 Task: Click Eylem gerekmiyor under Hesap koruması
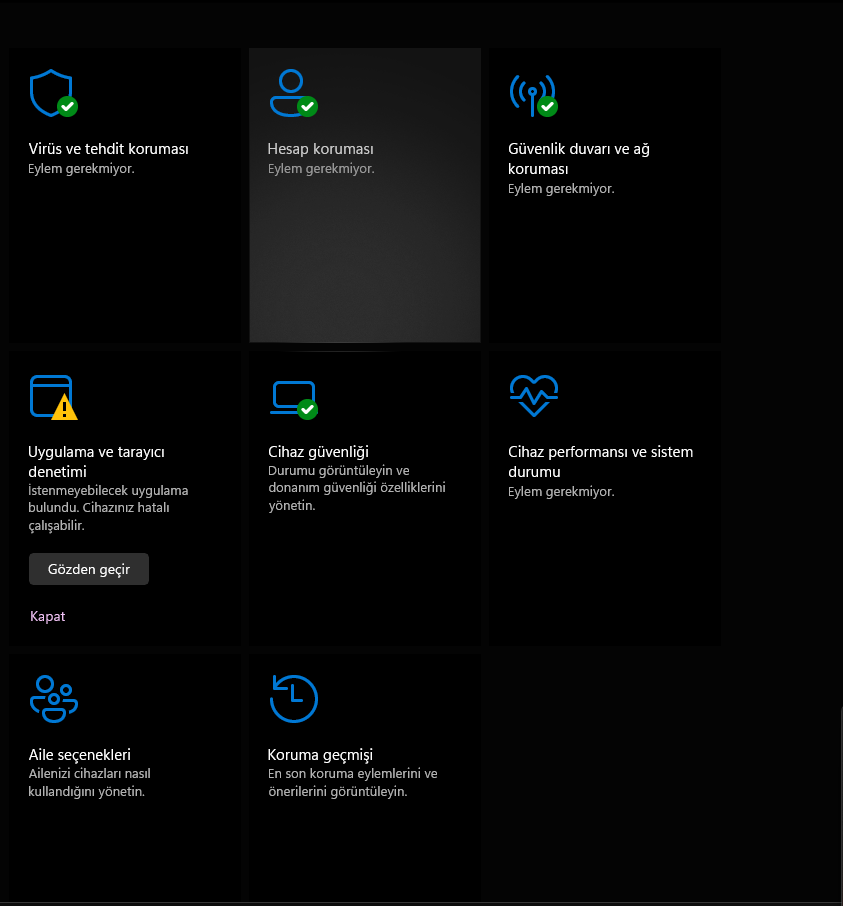tap(321, 169)
